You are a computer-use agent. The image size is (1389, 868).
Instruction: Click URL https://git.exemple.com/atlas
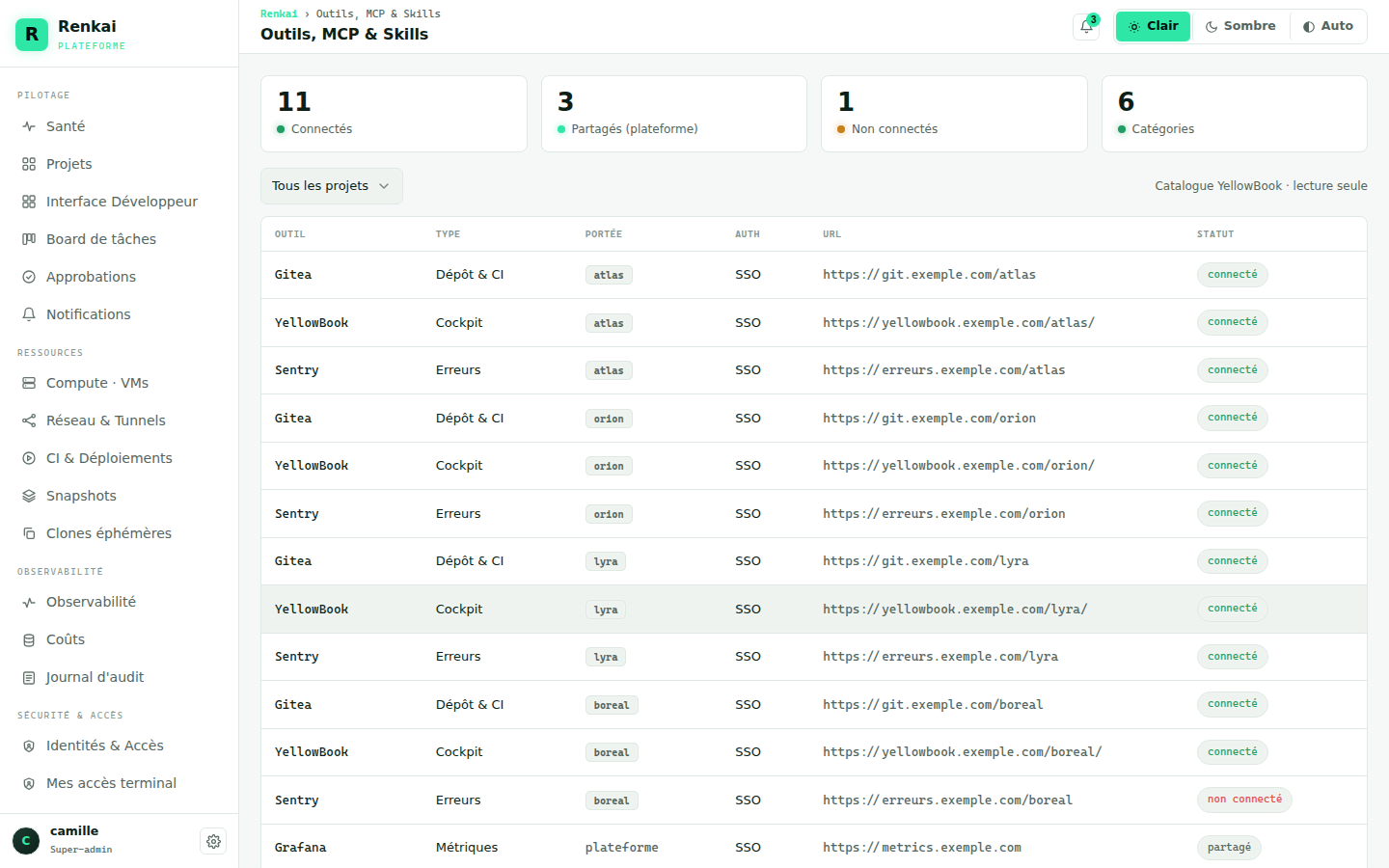point(929,275)
